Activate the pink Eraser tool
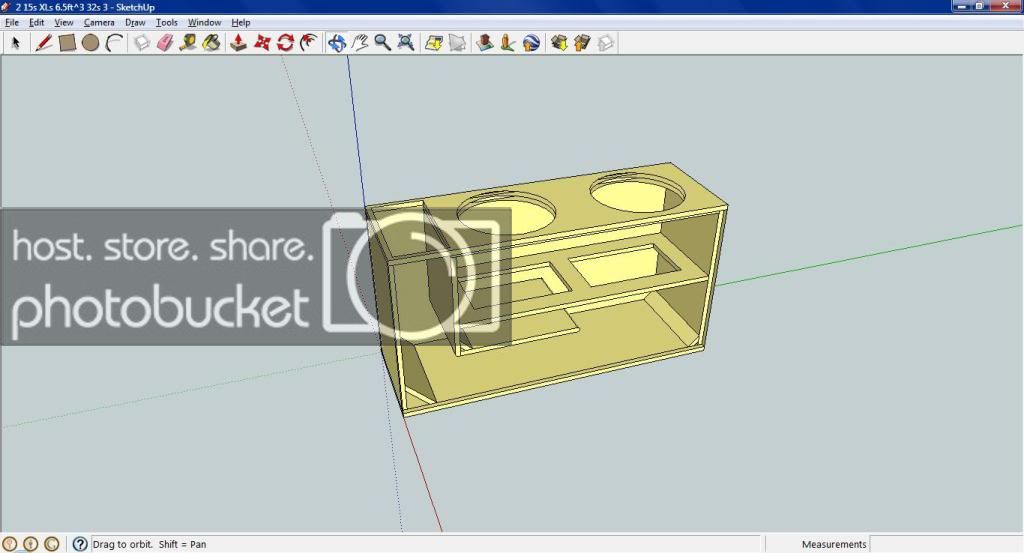Image resolution: width=1024 pixels, height=553 pixels. tap(165, 43)
